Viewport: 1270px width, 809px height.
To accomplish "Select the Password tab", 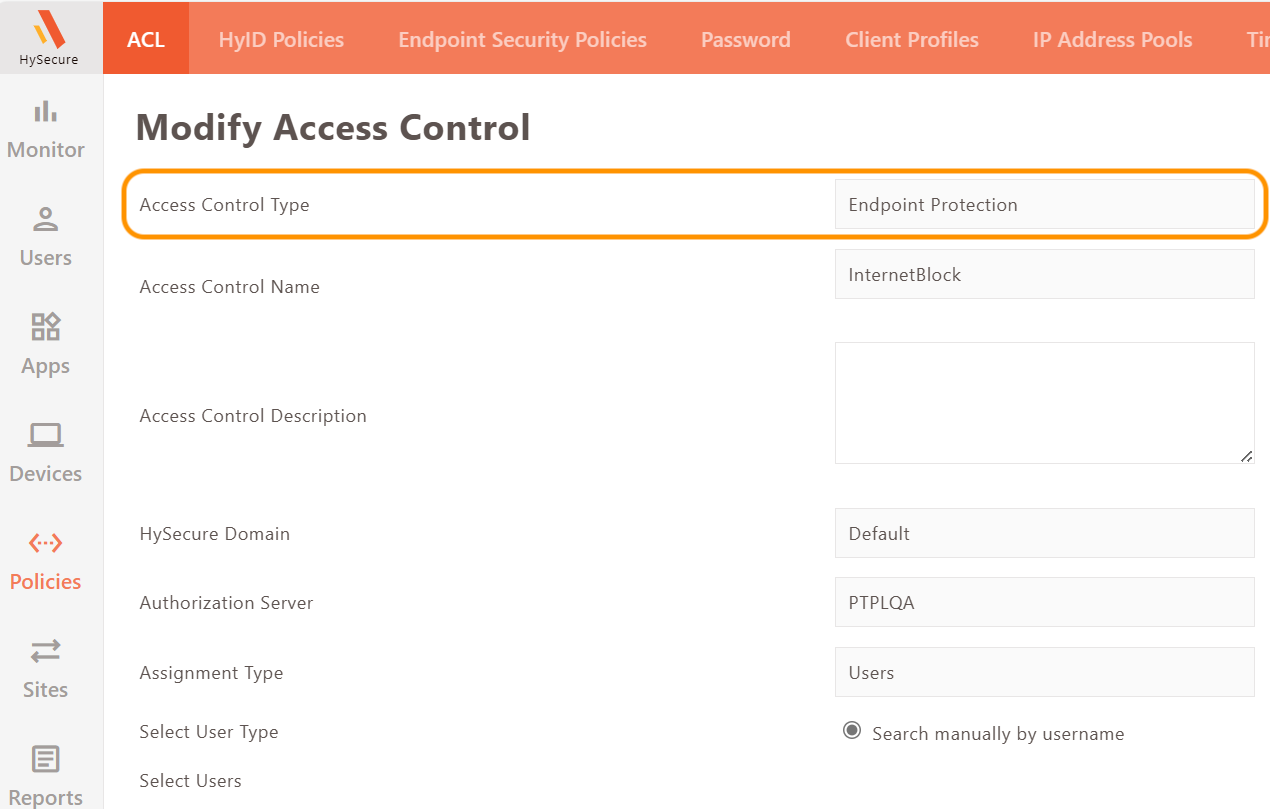I will [745, 40].
